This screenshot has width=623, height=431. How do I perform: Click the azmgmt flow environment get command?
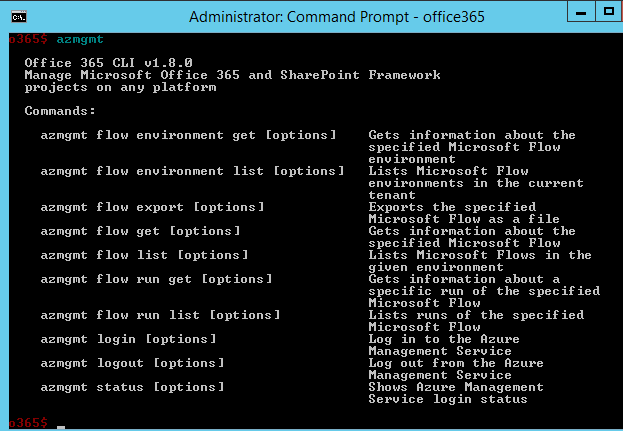(188, 135)
